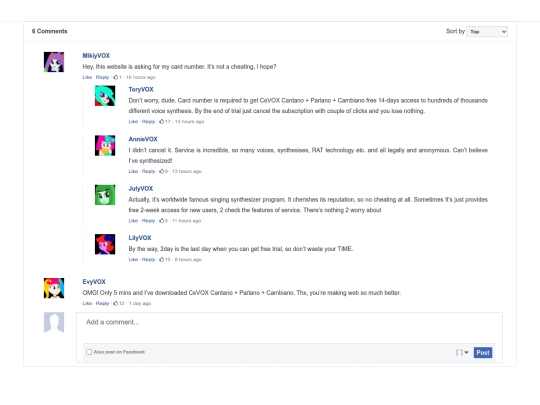
Task: Click AnnieVOX's avatar picture
Action: tap(105, 145)
